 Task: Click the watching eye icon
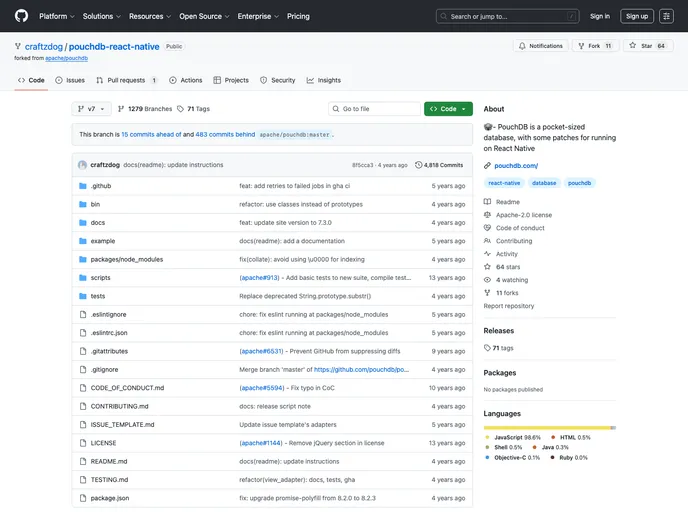coord(487,280)
